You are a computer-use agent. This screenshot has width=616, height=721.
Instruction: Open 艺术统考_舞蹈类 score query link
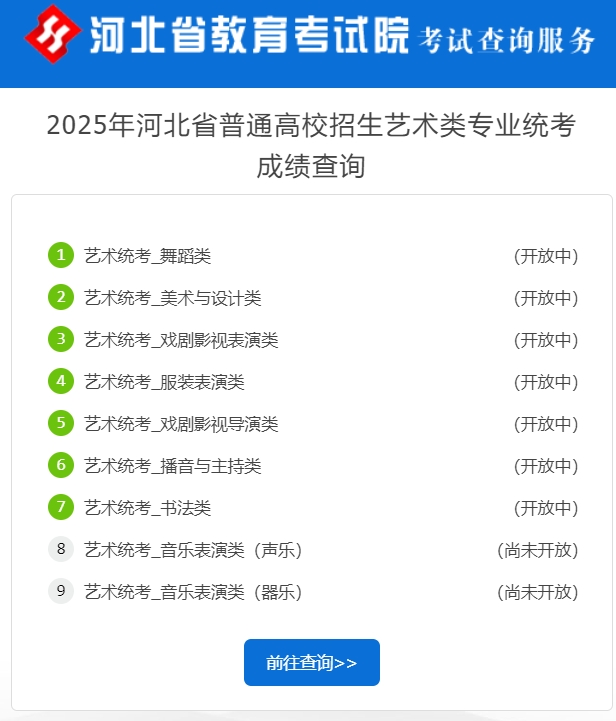148,256
